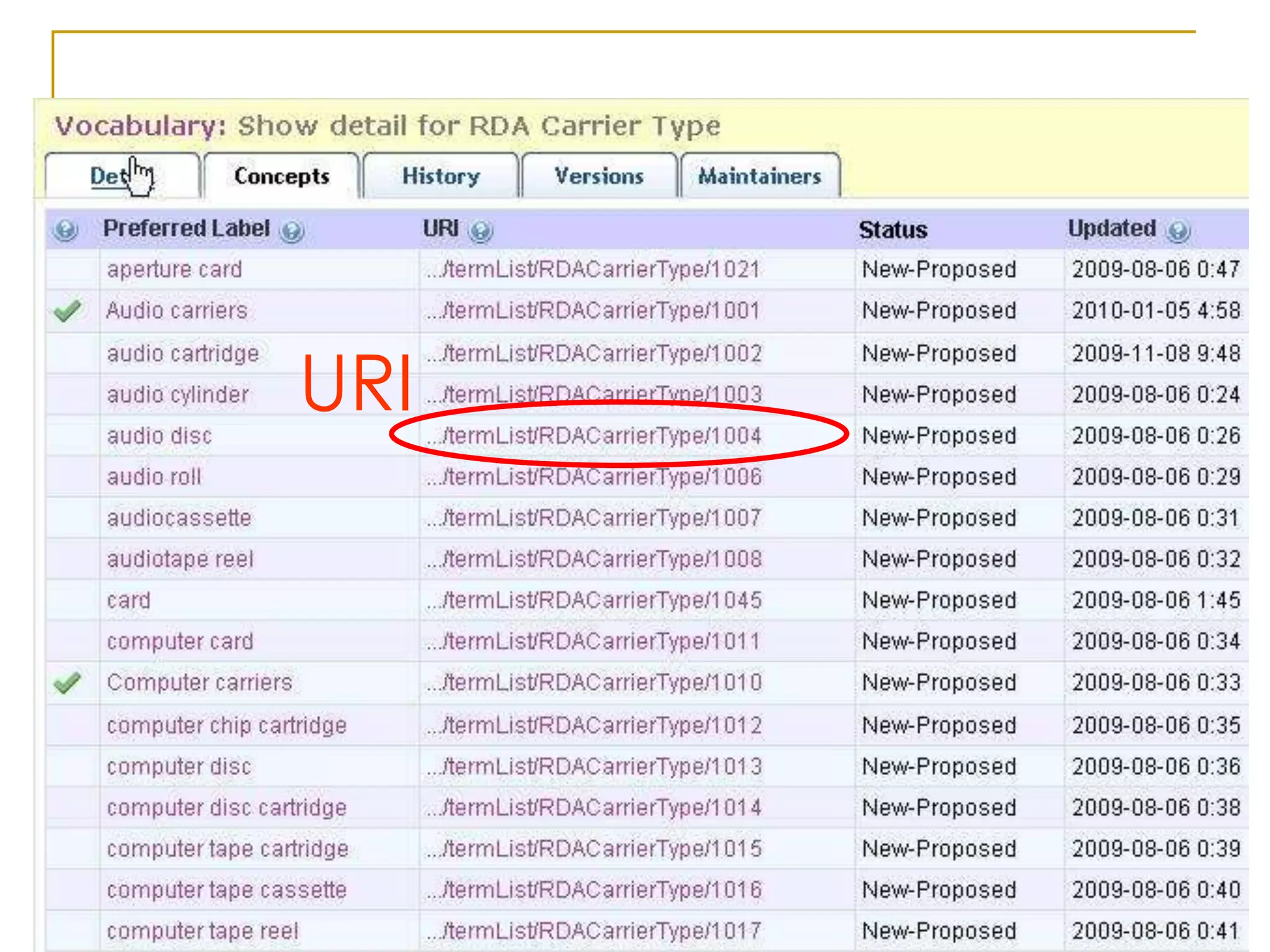This screenshot has height=952, width=1270.
Task: Click the RDACarrierType/1045 URI for card
Action: pyautogui.click(x=594, y=601)
